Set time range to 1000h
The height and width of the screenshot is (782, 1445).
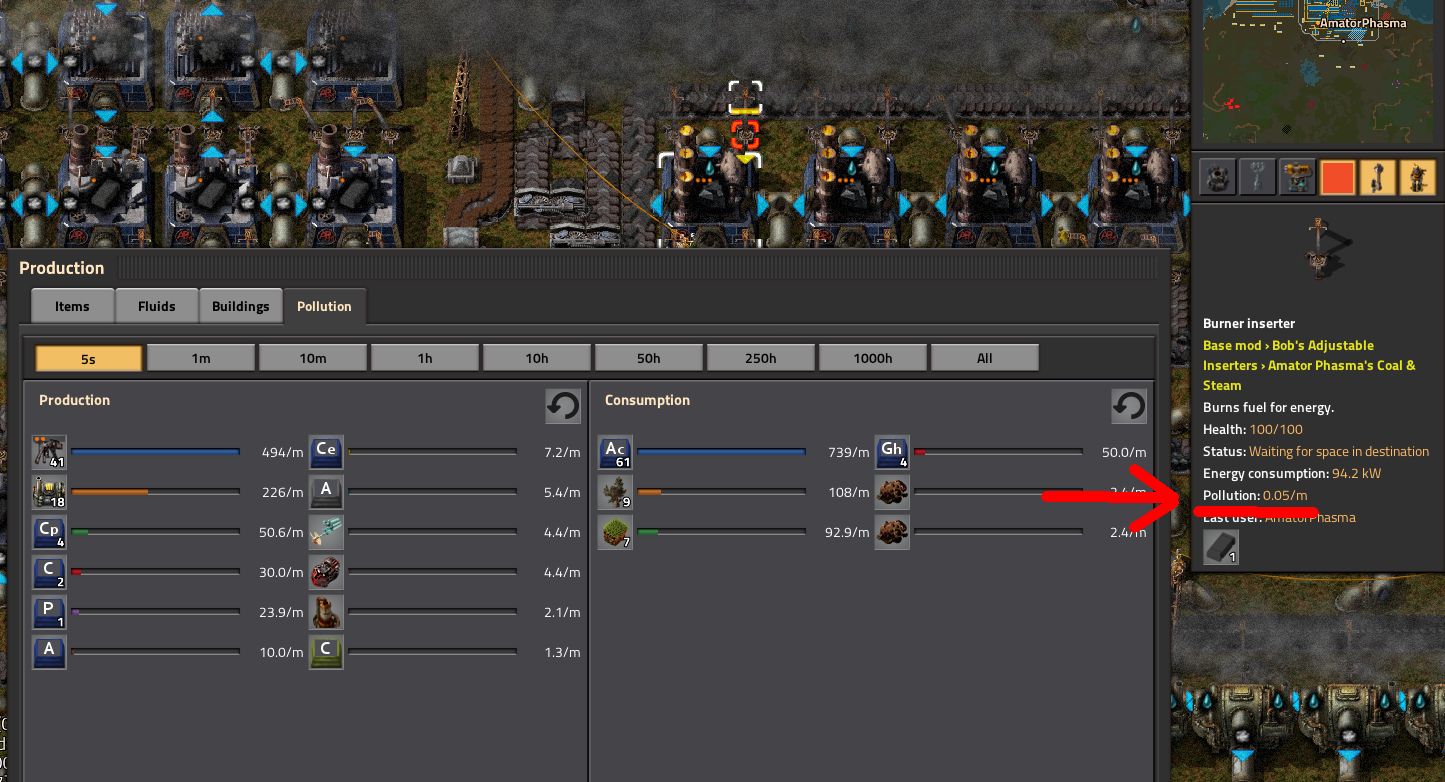[x=872, y=358]
